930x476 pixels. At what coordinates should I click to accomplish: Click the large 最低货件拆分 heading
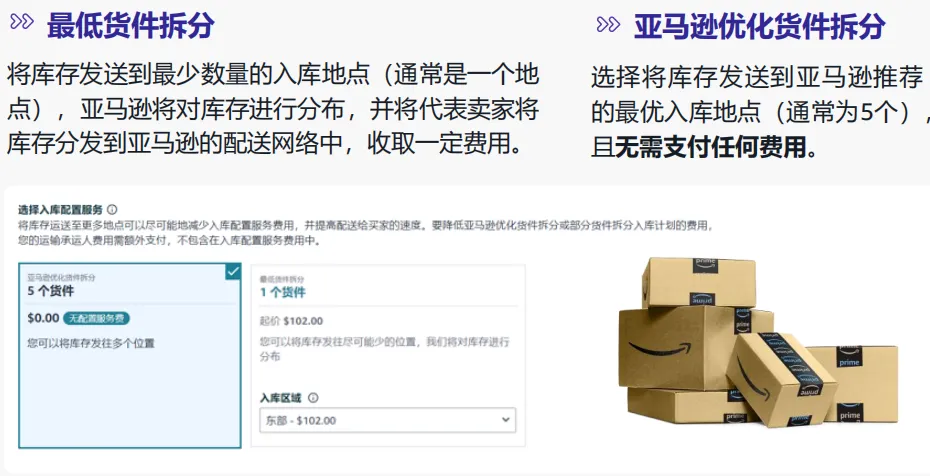point(130,25)
